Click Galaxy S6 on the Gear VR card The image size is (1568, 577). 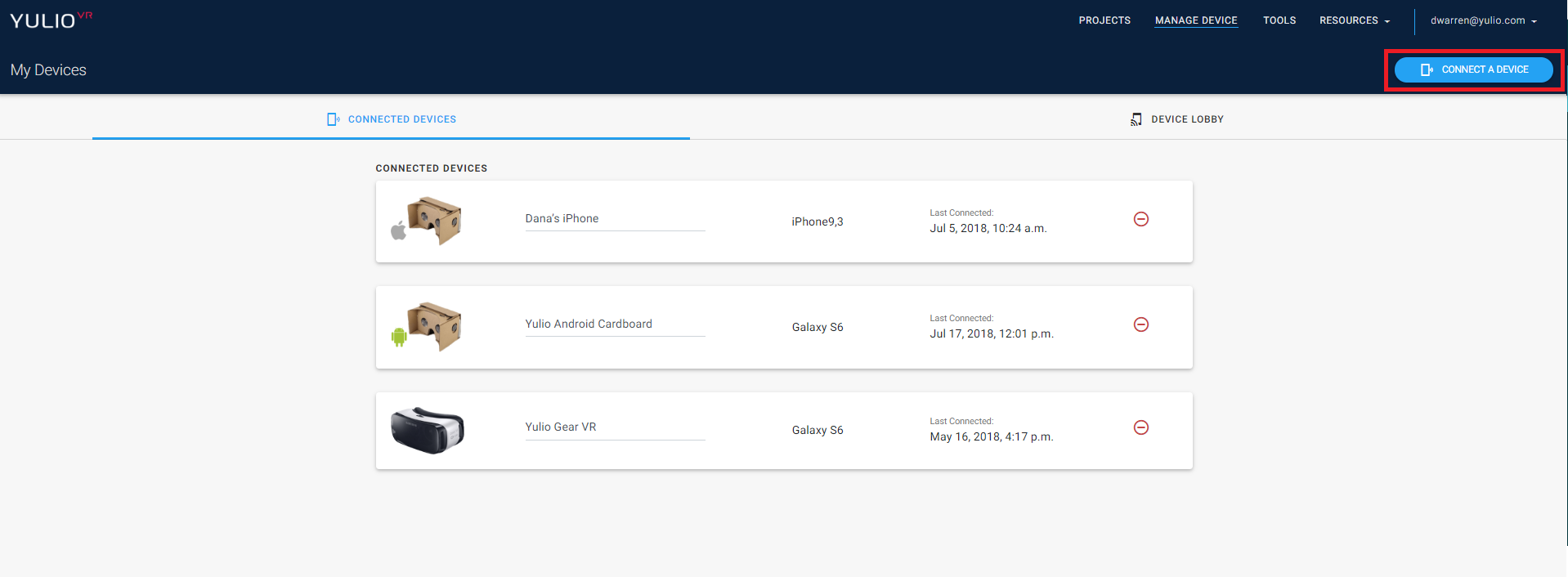818,430
